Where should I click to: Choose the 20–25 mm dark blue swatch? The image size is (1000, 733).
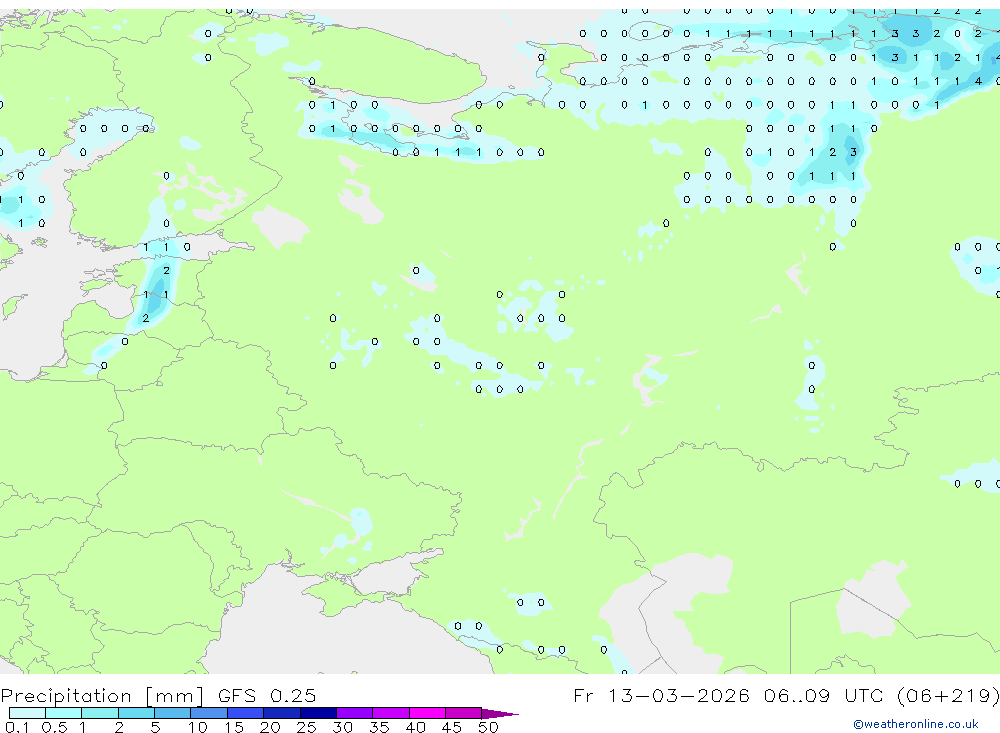281,713
